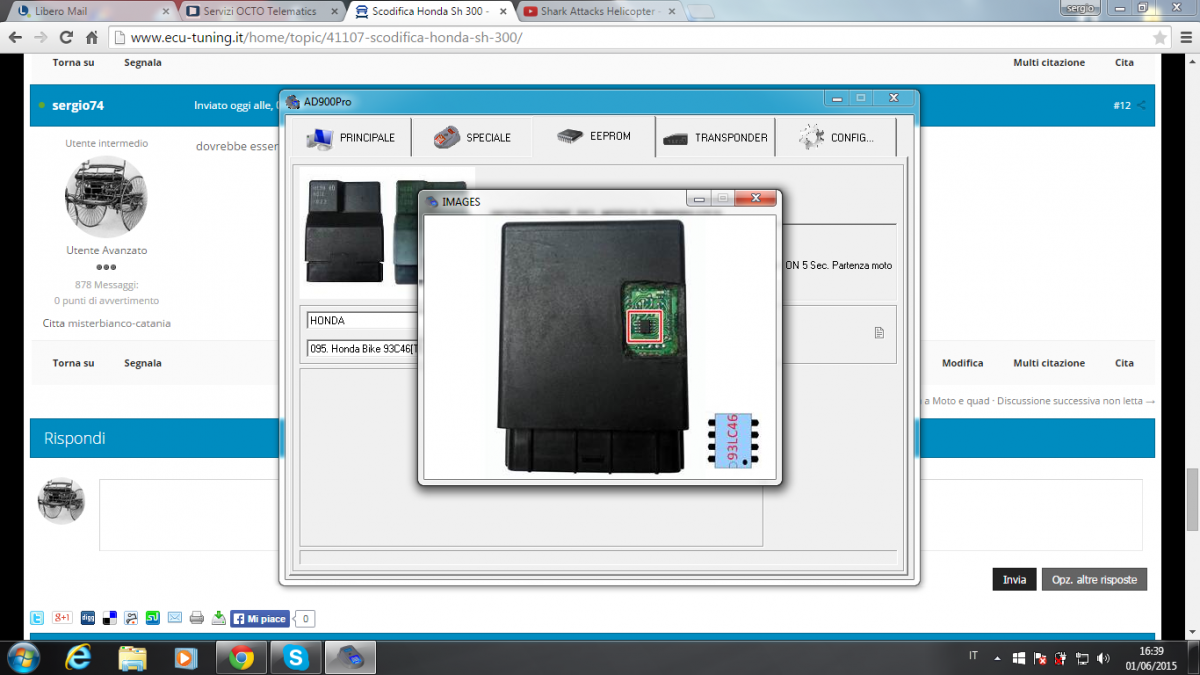The image size is (1200, 675).
Task: Click the Invia button
Action: [x=1014, y=580]
